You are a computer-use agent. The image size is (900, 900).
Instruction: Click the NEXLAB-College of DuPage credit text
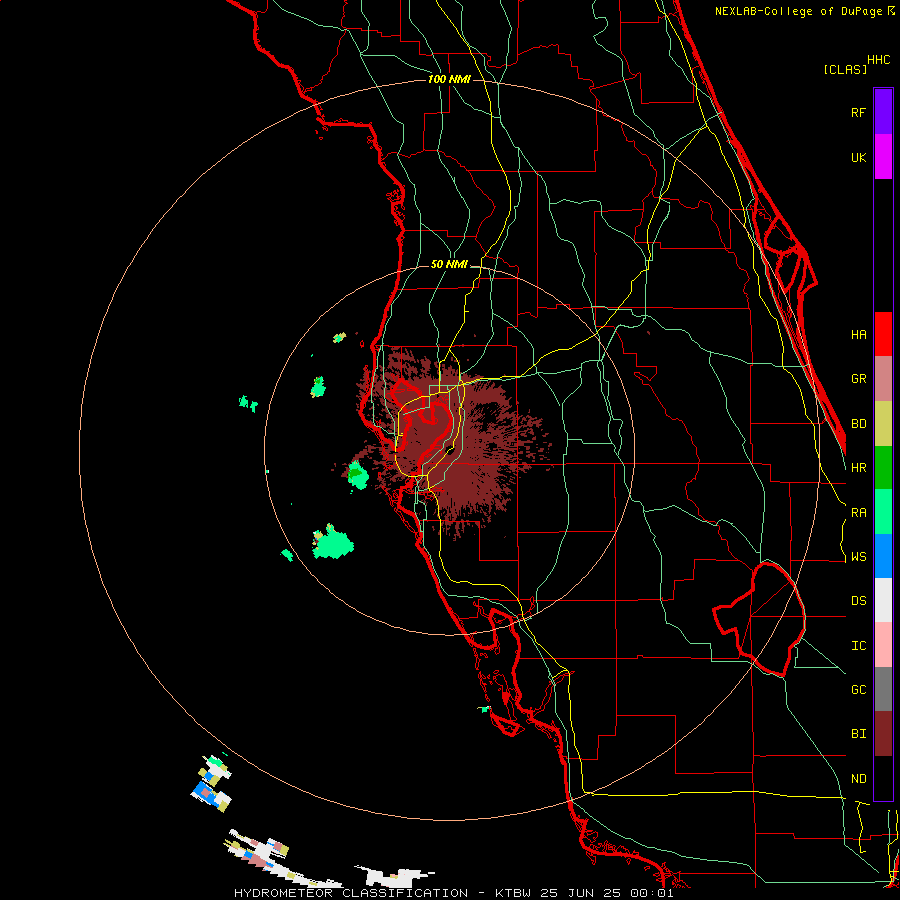(x=804, y=11)
